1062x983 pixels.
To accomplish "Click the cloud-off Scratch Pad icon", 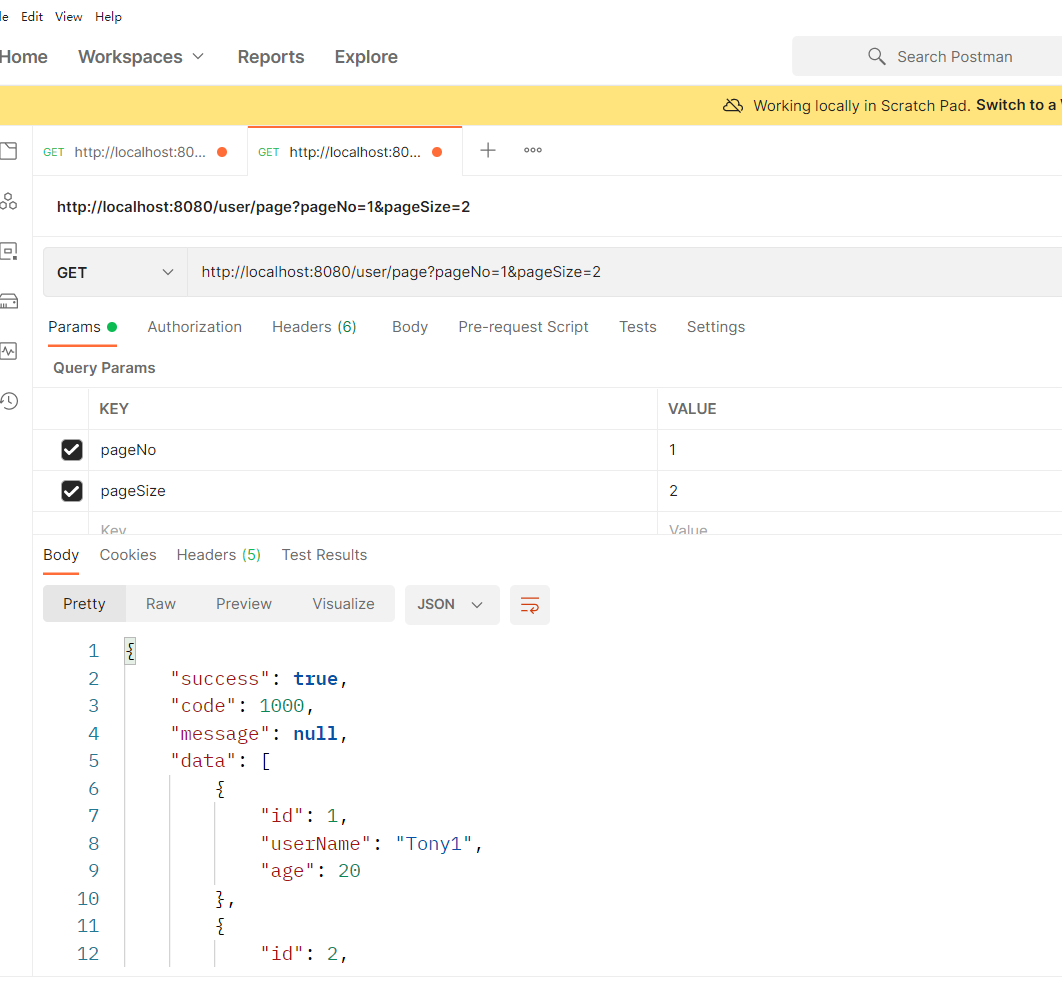I will tap(733, 106).
